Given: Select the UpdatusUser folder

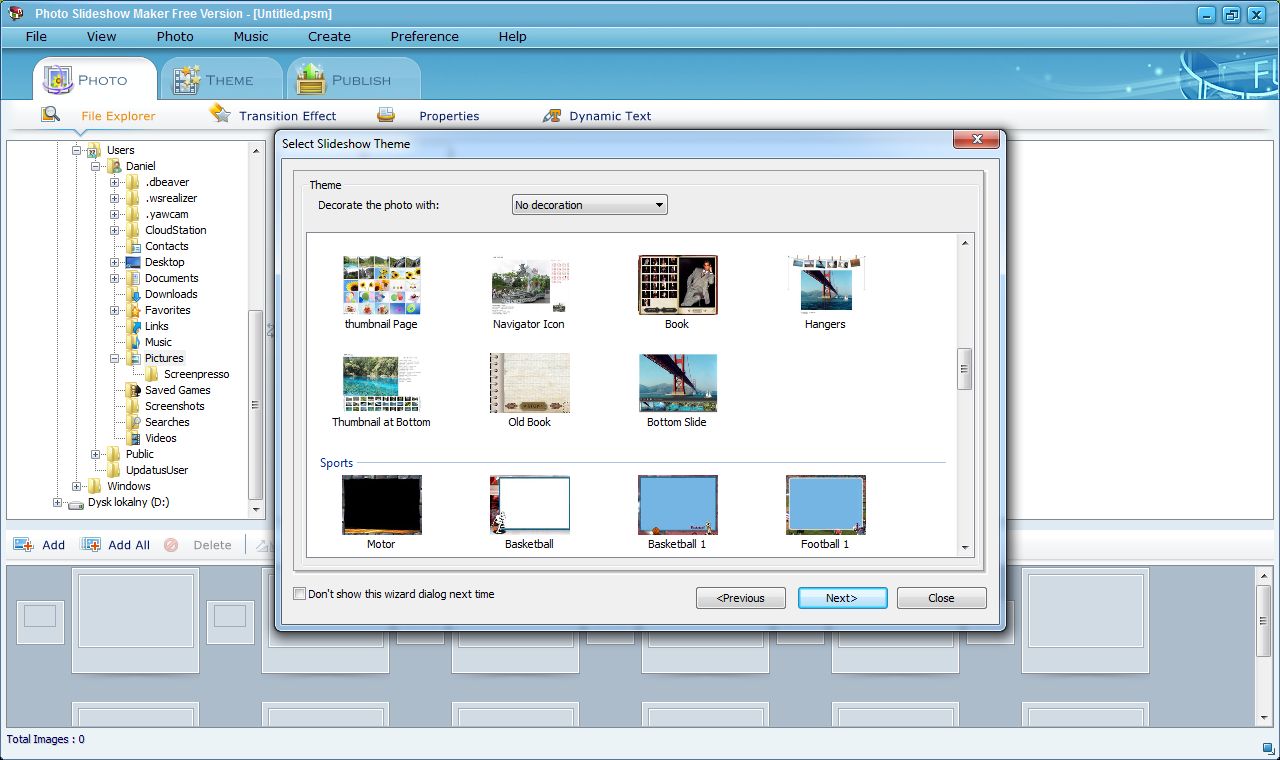Looking at the screenshot, I should pyautogui.click(x=156, y=470).
